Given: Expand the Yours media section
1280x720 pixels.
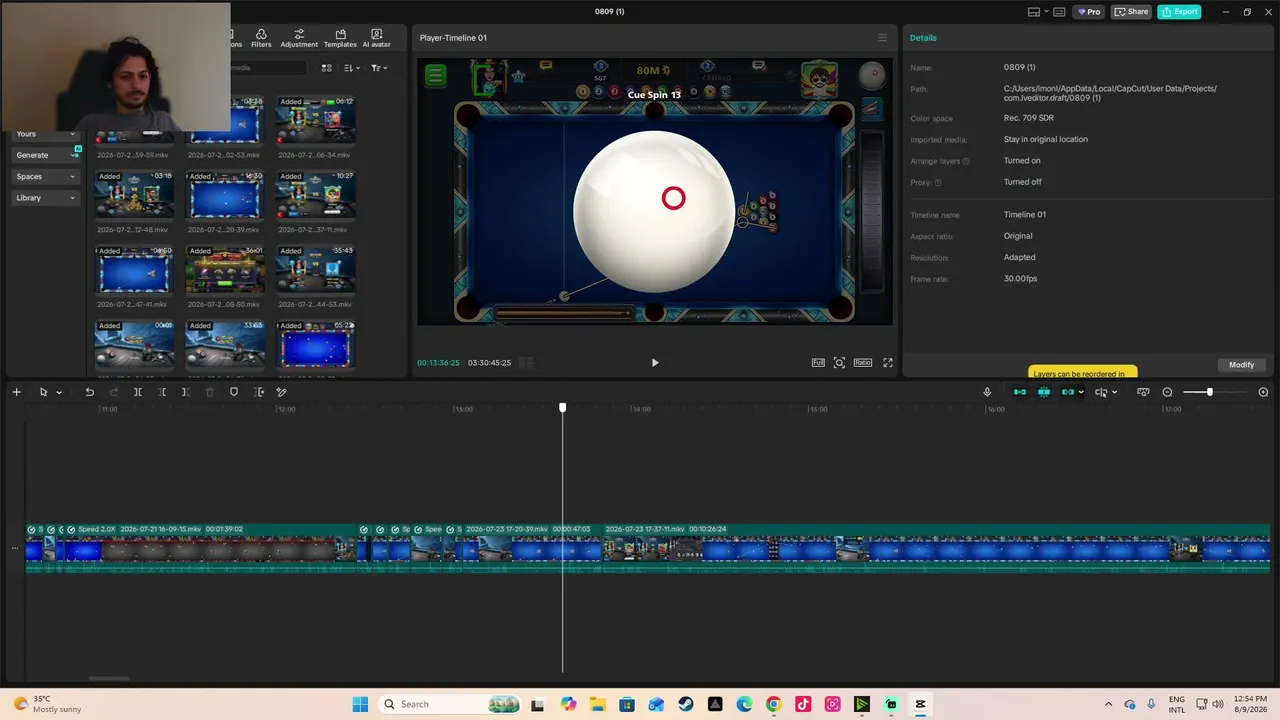Looking at the screenshot, I should click(x=45, y=134).
